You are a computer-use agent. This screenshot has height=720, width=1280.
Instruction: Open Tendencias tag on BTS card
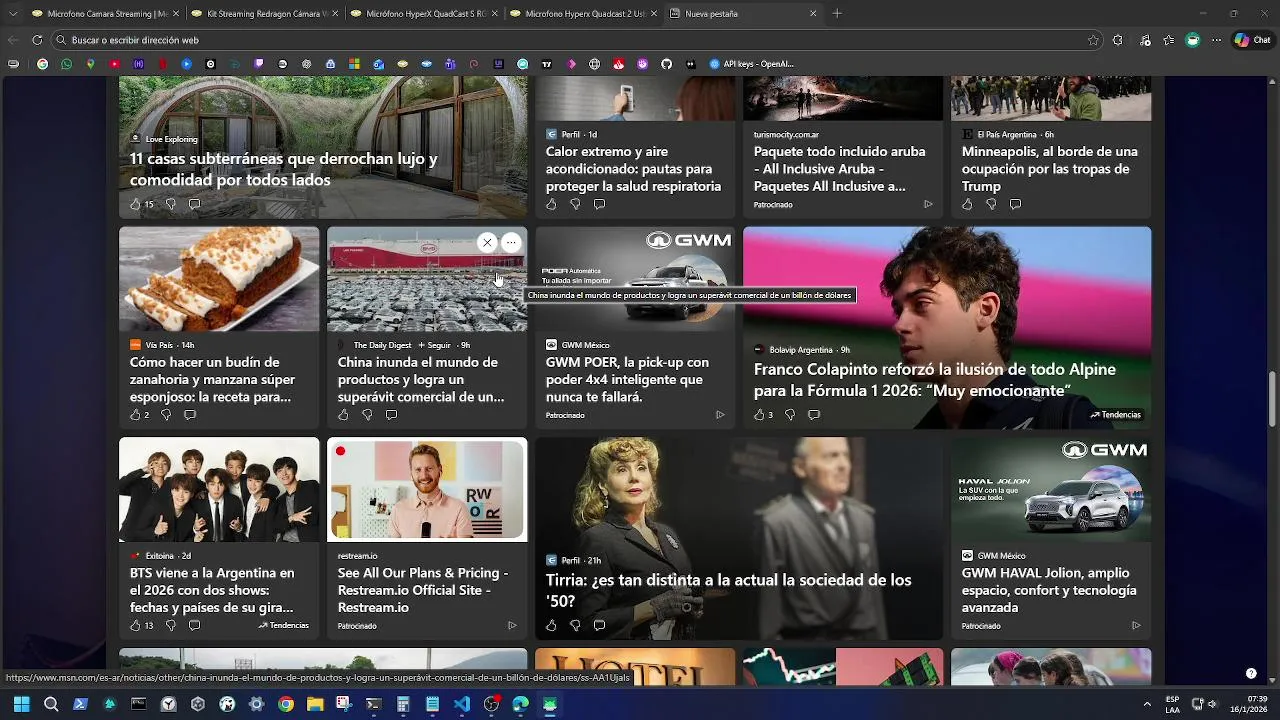pos(283,626)
